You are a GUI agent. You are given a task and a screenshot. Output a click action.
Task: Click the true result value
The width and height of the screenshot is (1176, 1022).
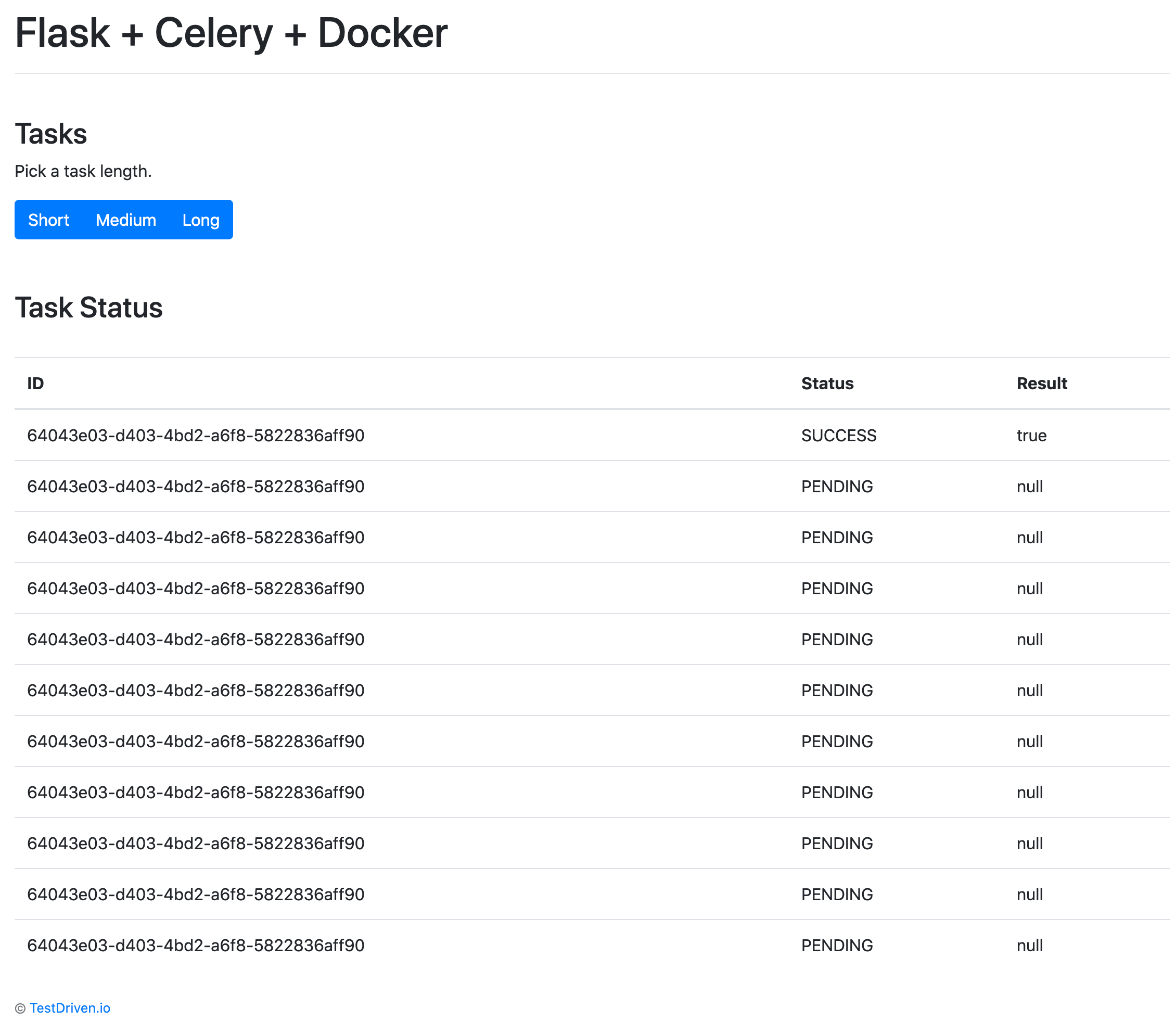click(1031, 435)
